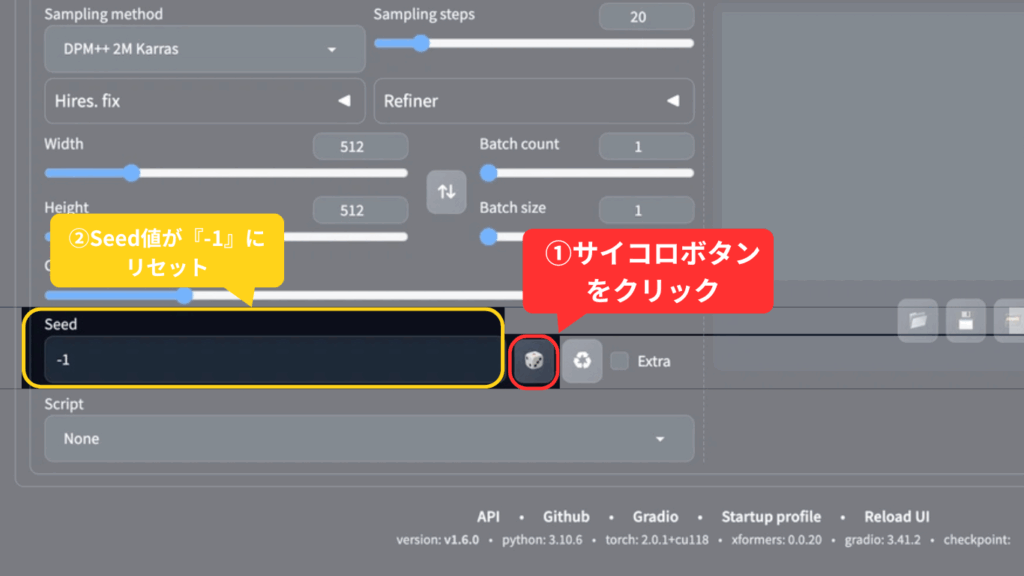Open the Startup profile link
The height and width of the screenshot is (576, 1024).
pyautogui.click(x=771, y=517)
